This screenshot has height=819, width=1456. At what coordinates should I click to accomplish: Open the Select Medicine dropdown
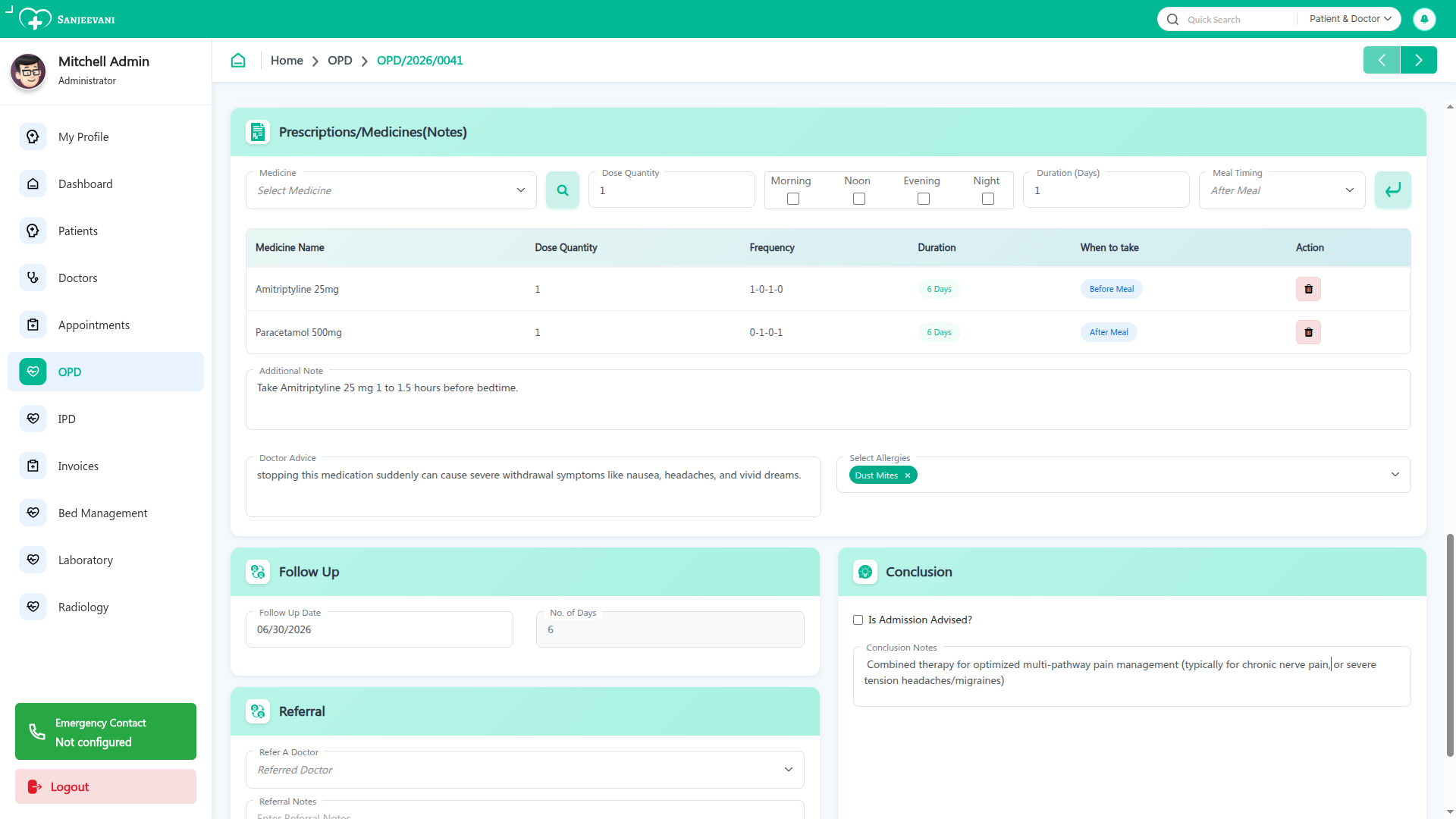(x=391, y=190)
